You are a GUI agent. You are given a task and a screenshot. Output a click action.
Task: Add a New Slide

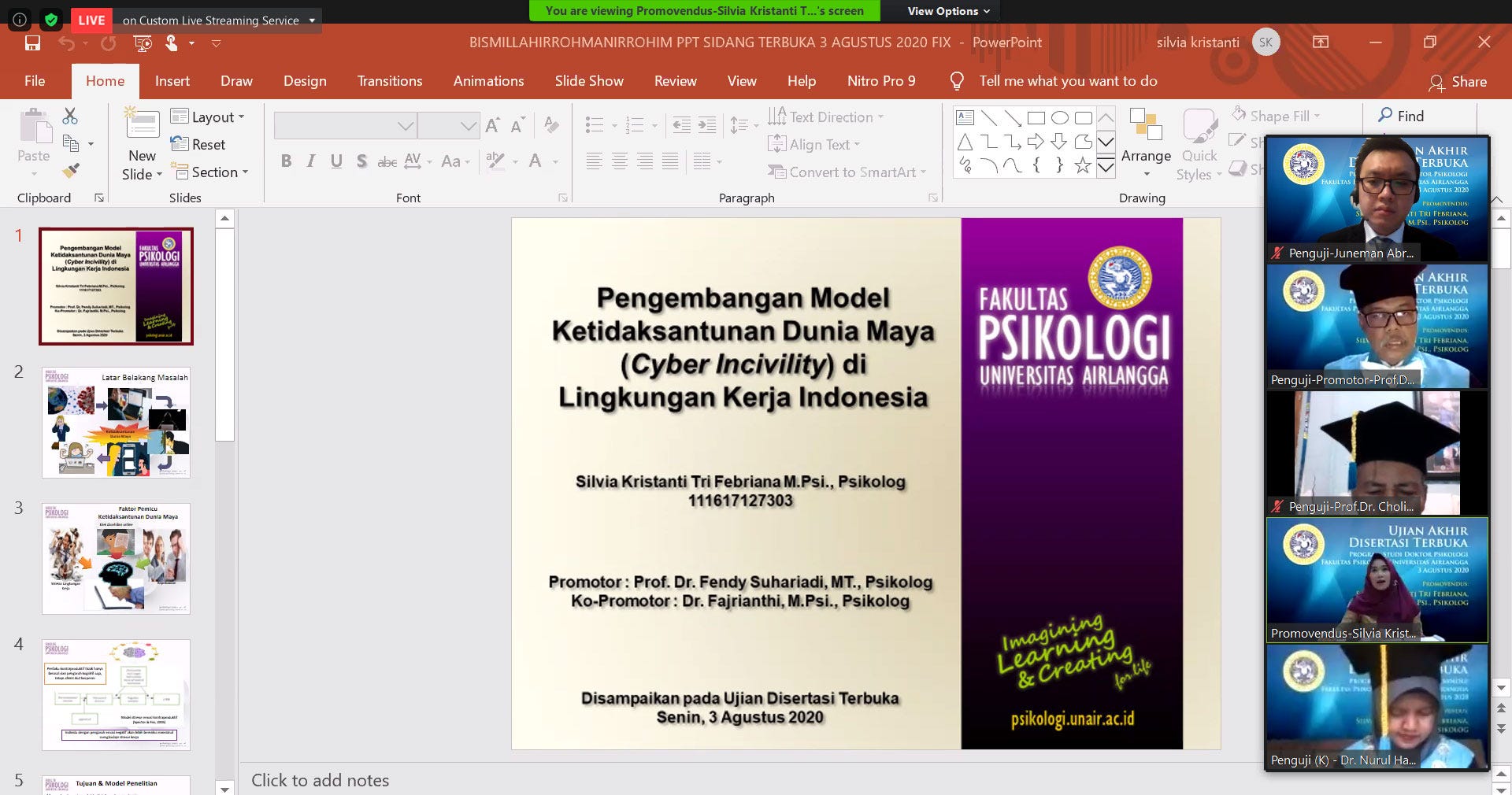143,145
